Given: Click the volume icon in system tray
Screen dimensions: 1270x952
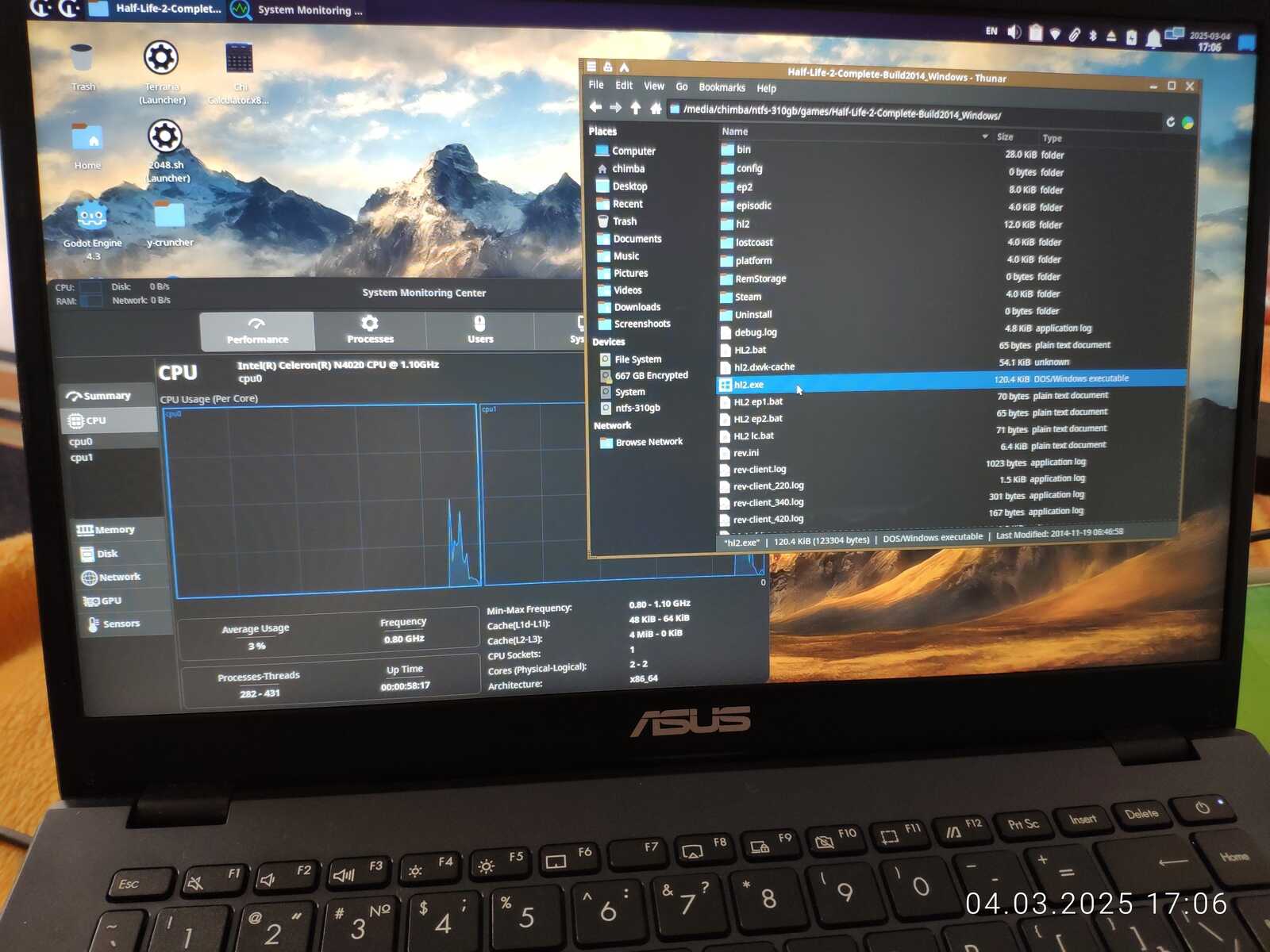Looking at the screenshot, I should (1014, 32).
